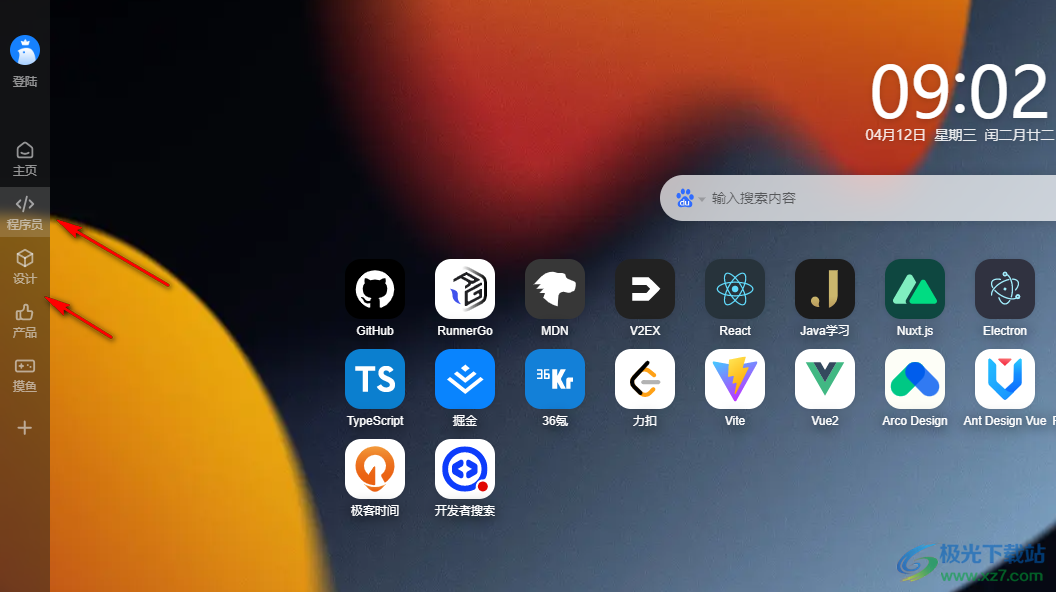Open the GitHub shortcut icon
Image resolution: width=1056 pixels, height=592 pixels.
click(375, 289)
